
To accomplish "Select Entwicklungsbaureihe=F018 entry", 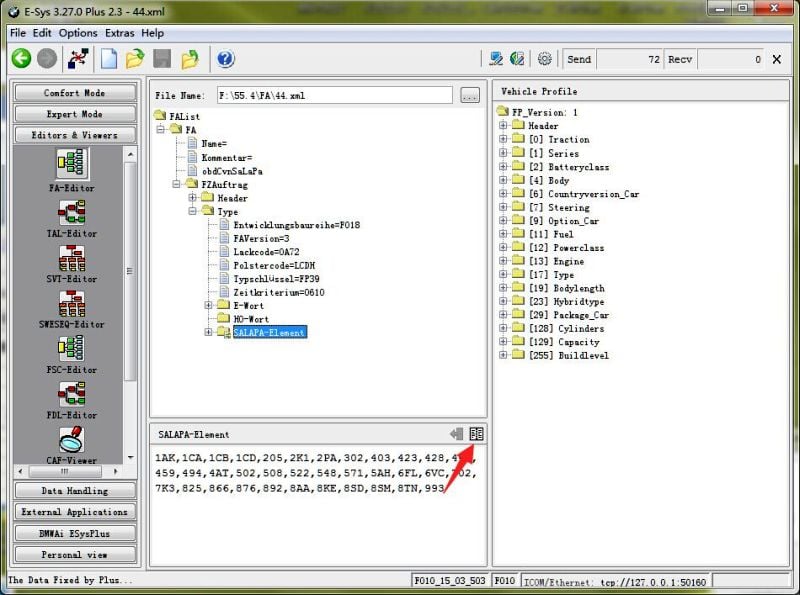I will (296, 225).
